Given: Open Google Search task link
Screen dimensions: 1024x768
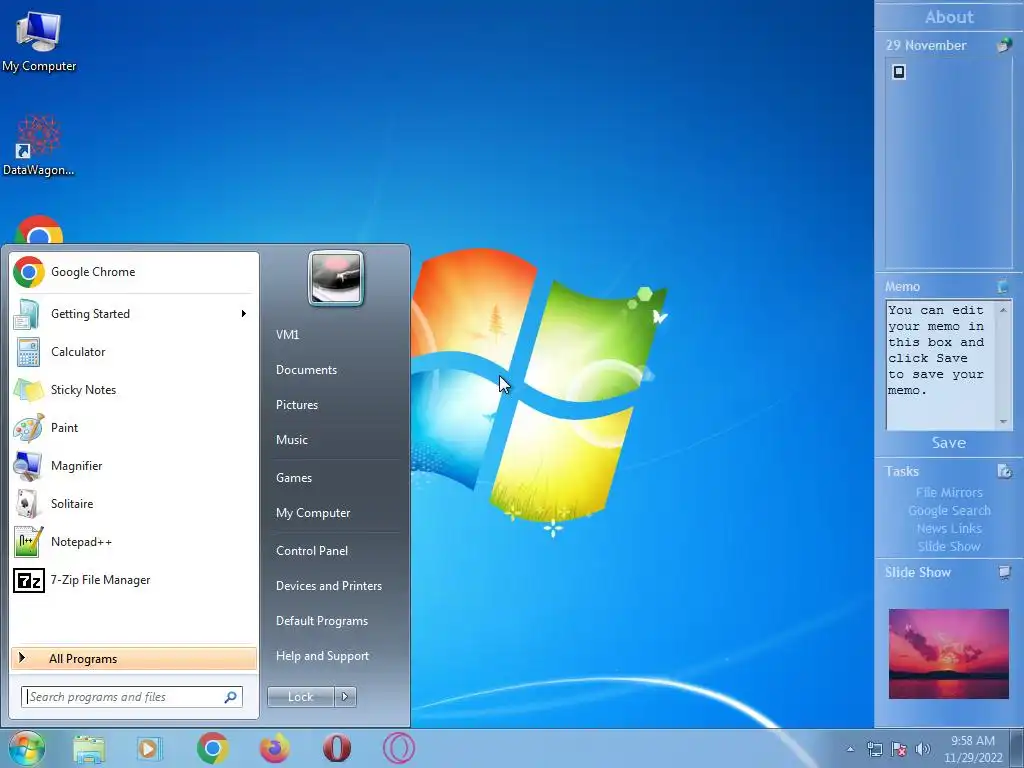Looking at the screenshot, I should pos(949,510).
